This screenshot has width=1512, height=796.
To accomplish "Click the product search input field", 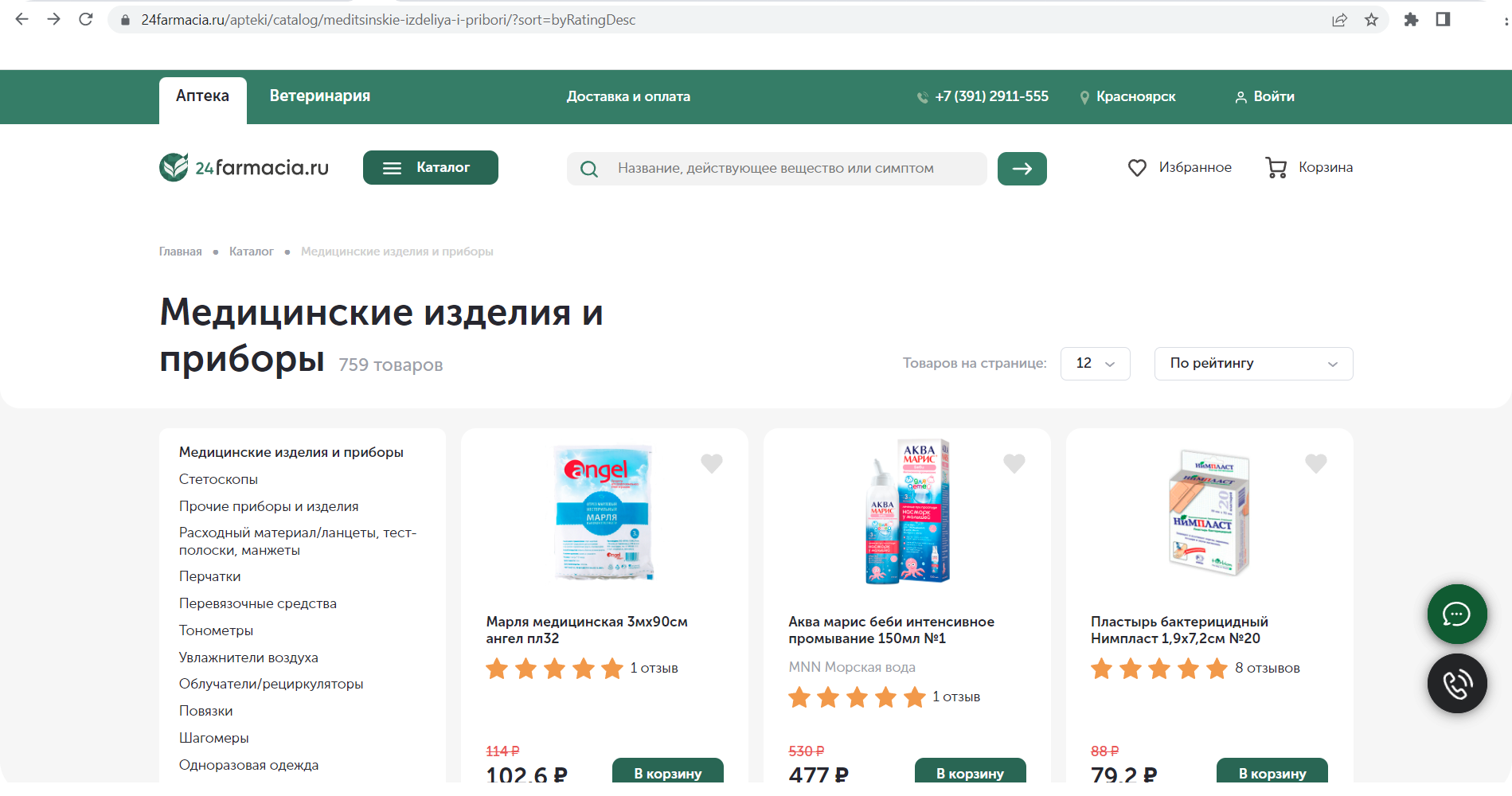I will point(776,168).
